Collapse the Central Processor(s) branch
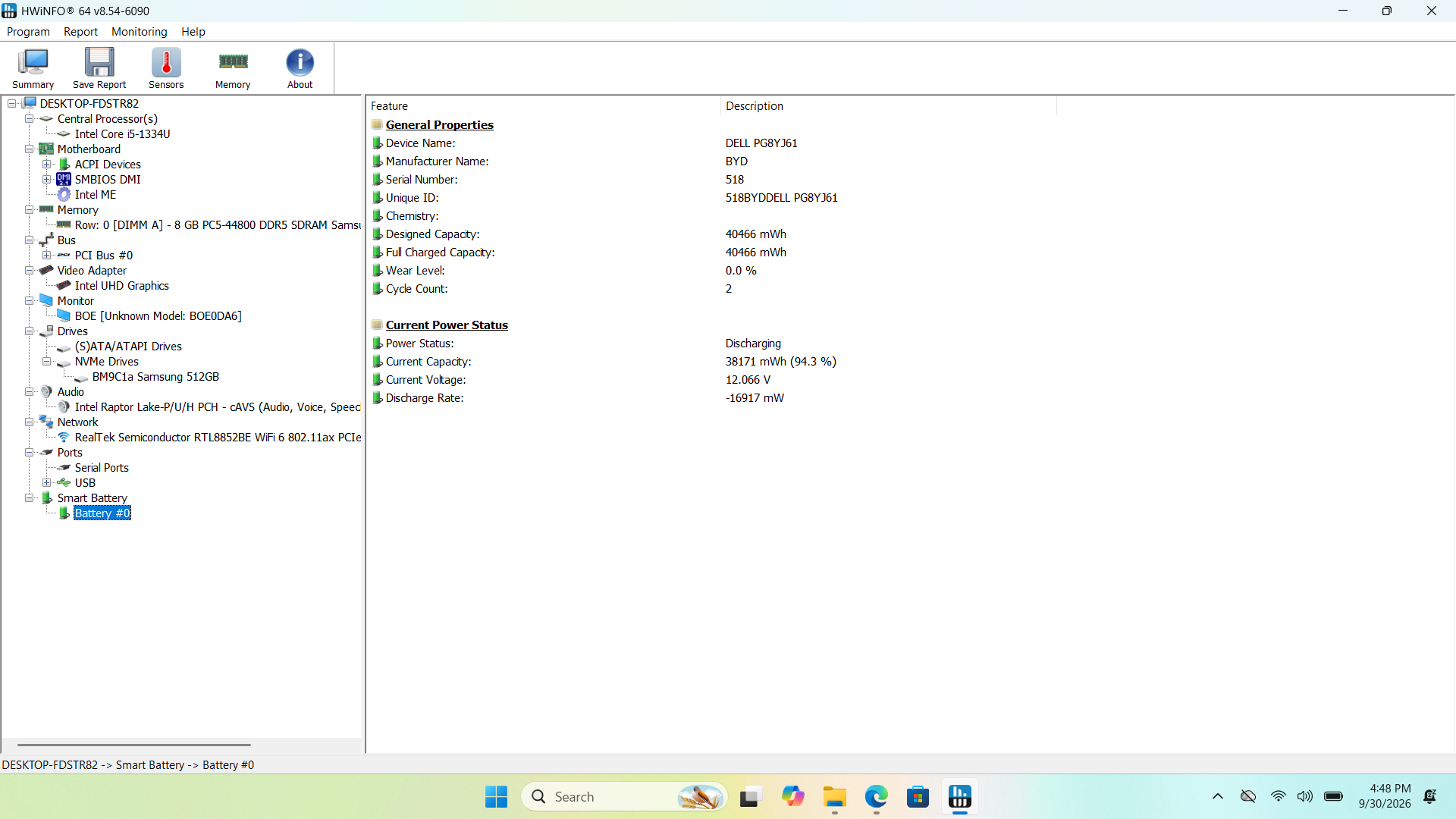The height and width of the screenshot is (819, 1456). (29, 119)
